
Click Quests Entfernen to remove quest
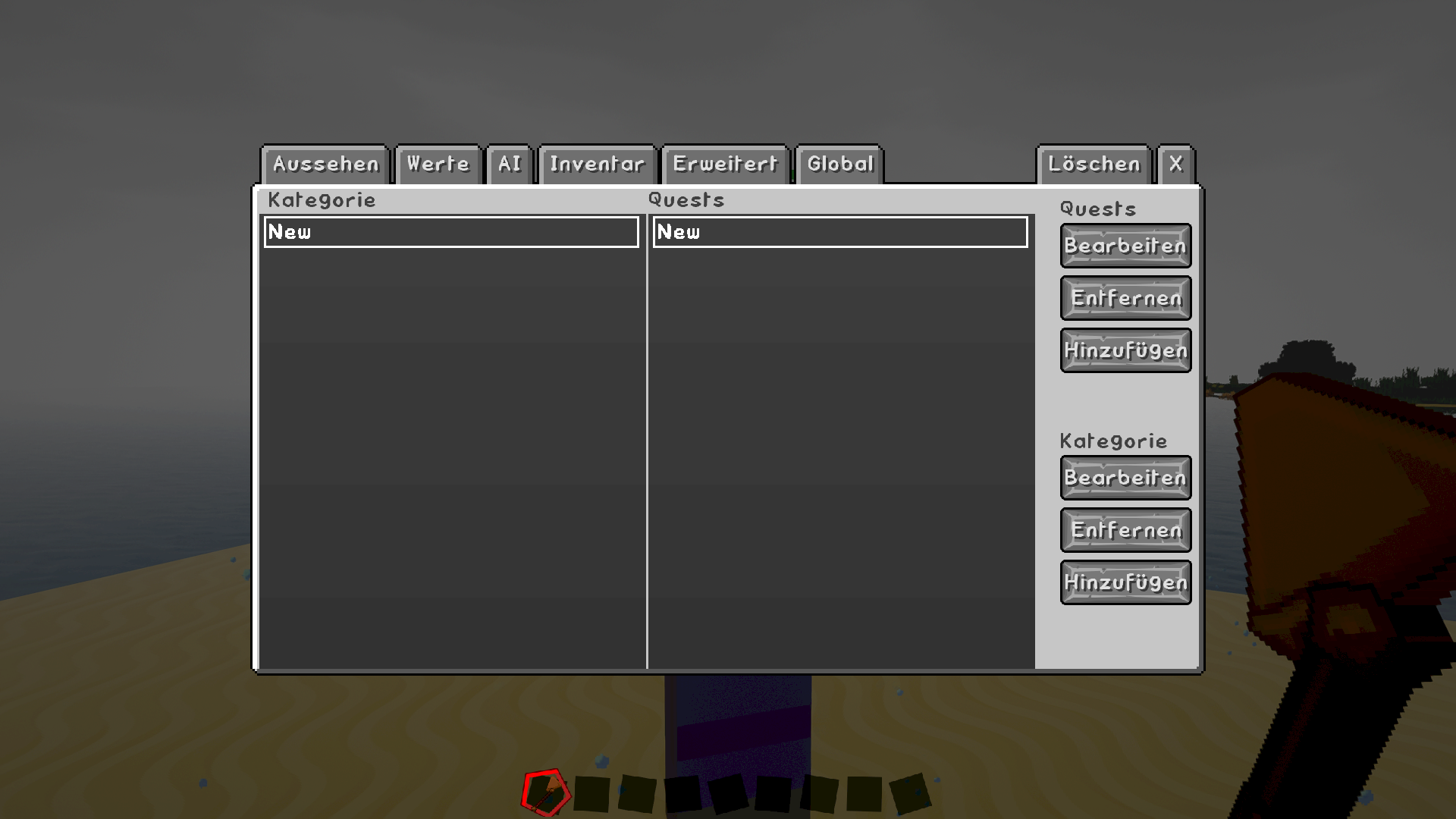(x=1125, y=297)
